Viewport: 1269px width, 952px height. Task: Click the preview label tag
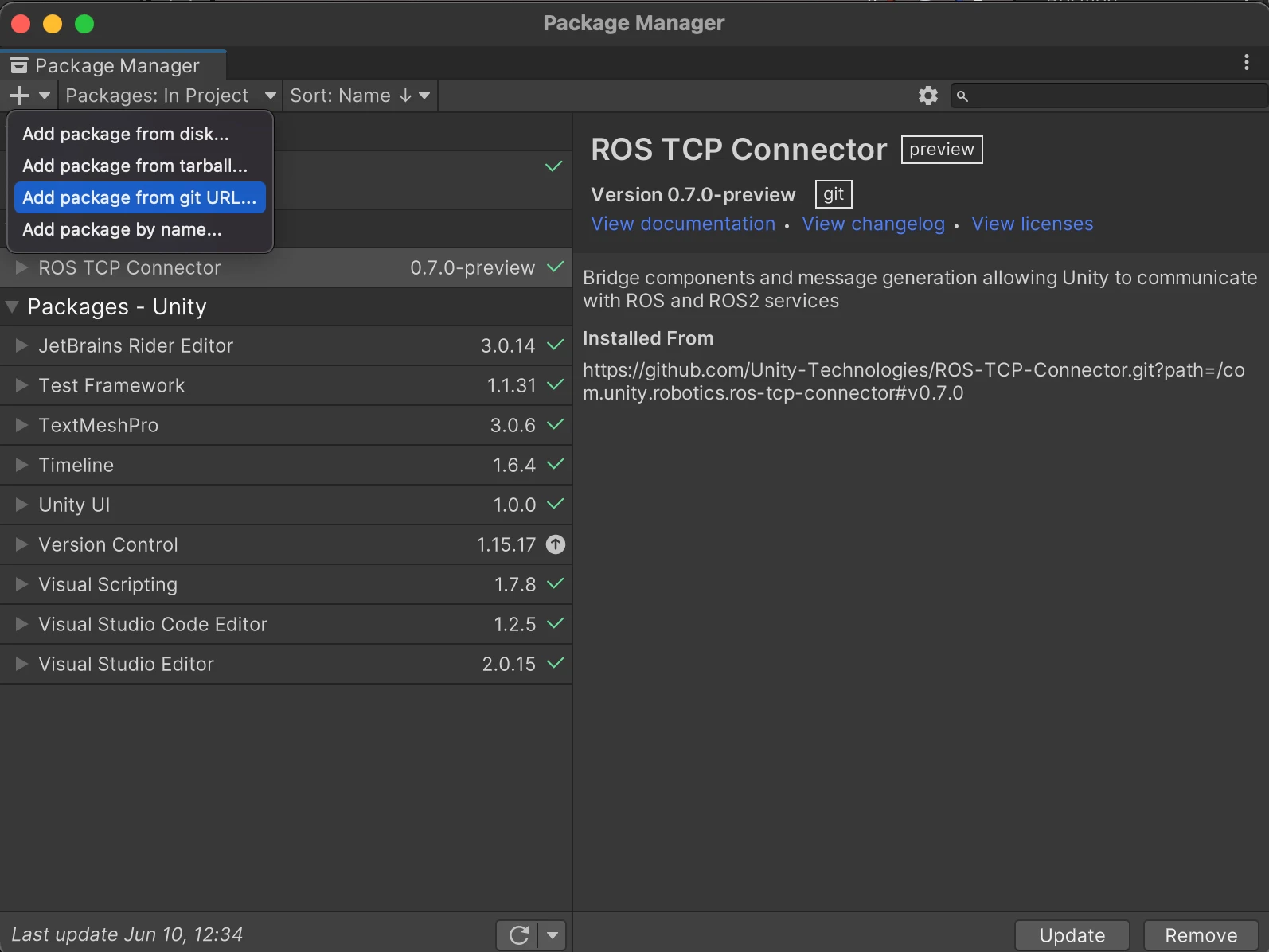tap(942, 150)
